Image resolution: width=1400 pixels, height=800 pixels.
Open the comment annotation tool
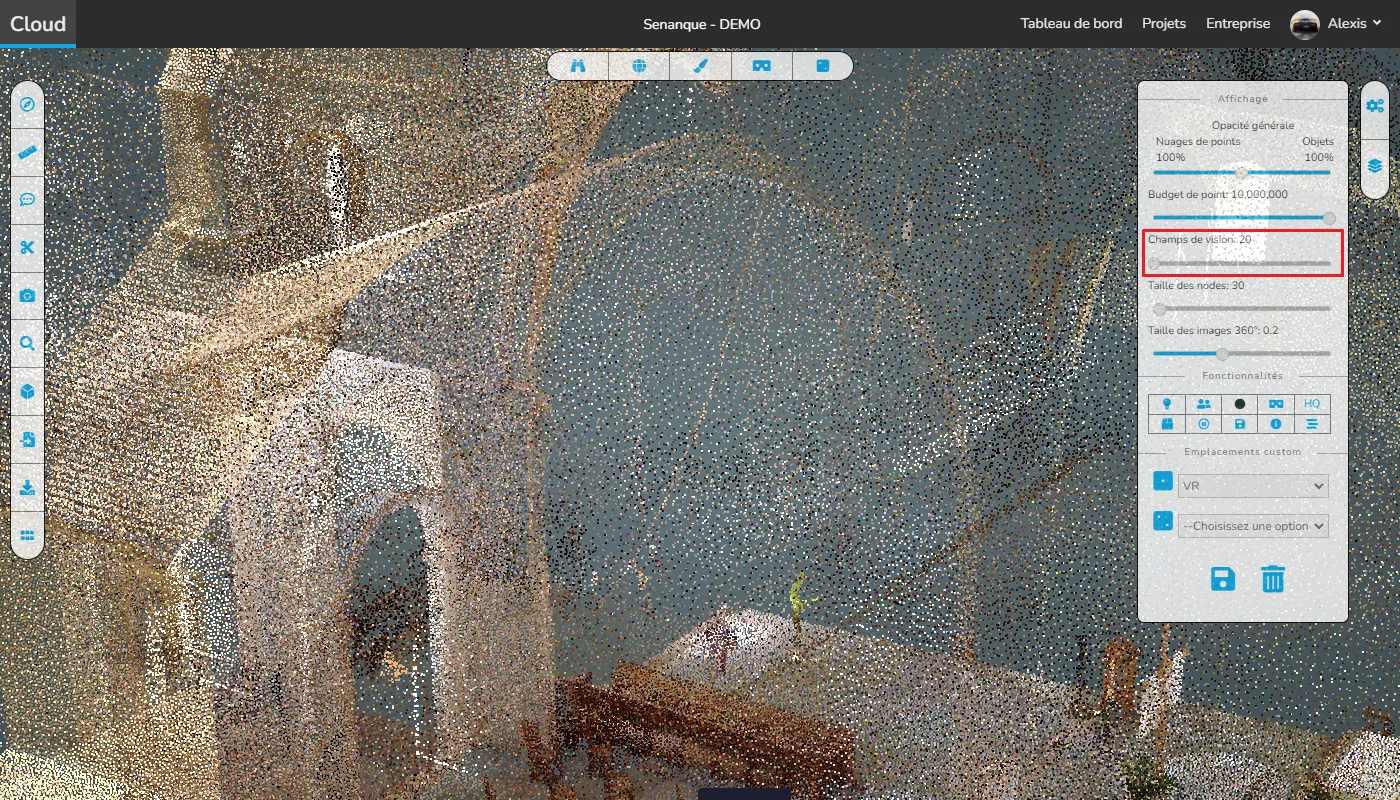pos(27,199)
